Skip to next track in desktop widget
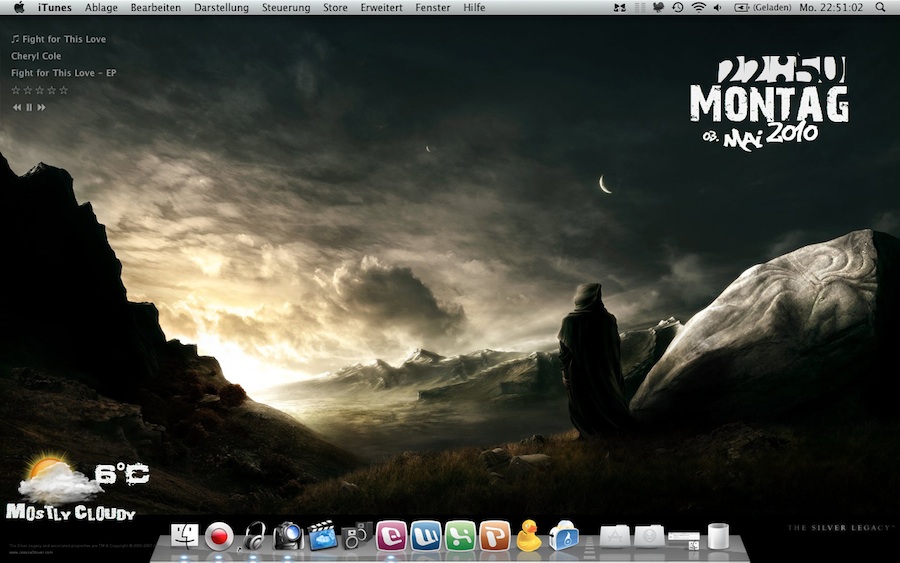The width and height of the screenshot is (900, 563). click(41, 107)
